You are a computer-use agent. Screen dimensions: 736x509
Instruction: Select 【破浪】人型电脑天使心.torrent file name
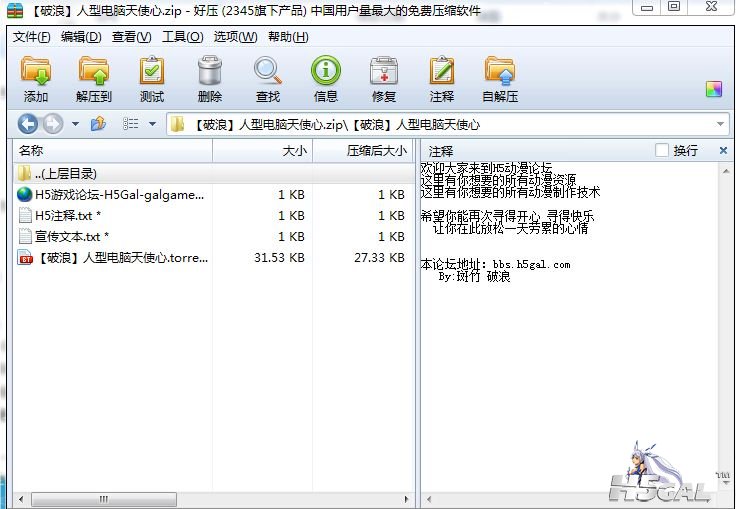click(122, 258)
